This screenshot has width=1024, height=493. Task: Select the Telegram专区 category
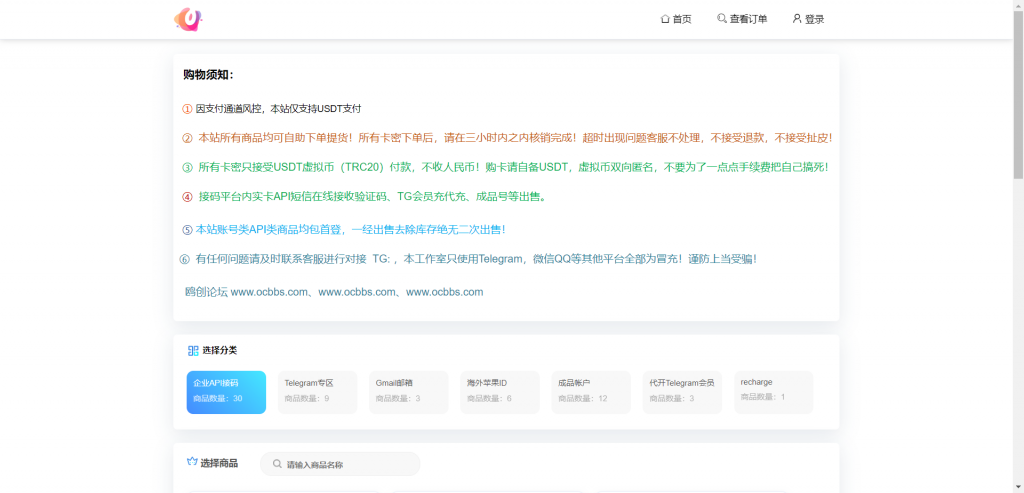(317, 392)
